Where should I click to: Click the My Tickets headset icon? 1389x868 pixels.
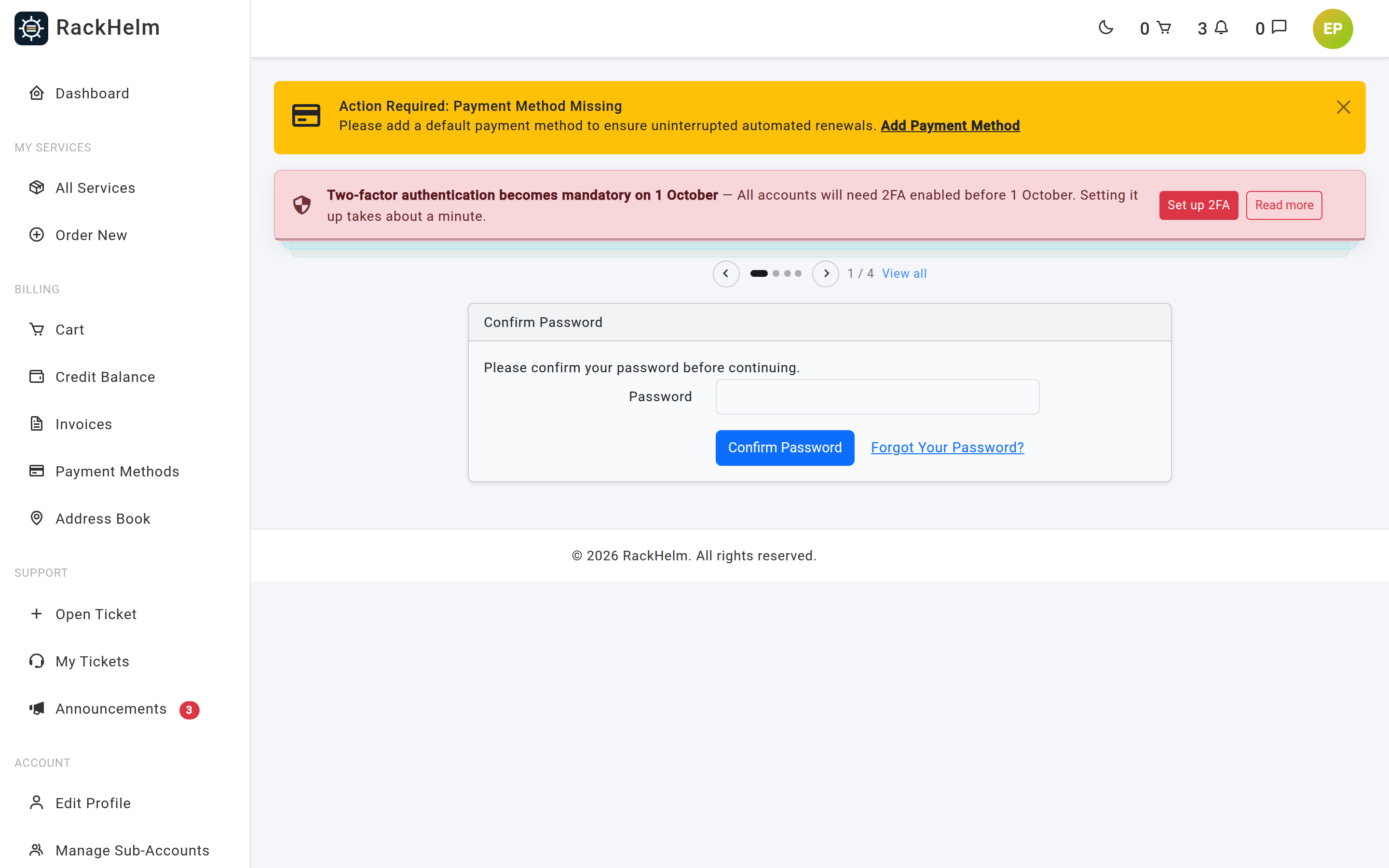point(37,661)
